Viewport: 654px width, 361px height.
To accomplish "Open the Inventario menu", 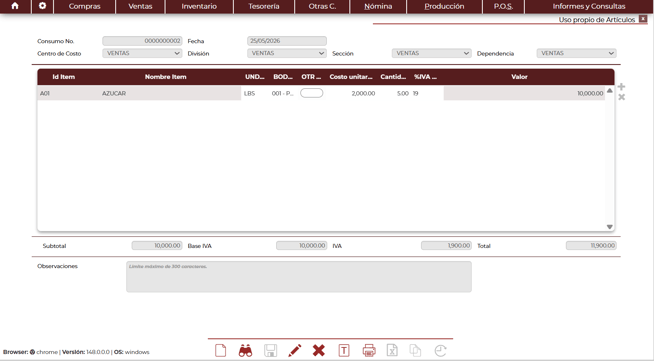I will click(x=199, y=6).
